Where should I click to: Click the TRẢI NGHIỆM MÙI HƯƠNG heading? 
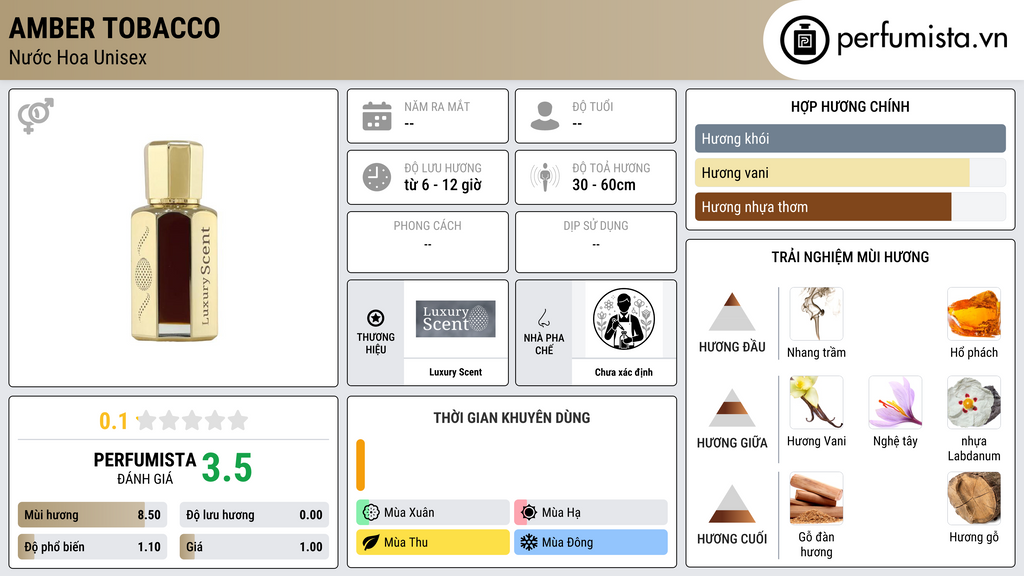[850, 257]
